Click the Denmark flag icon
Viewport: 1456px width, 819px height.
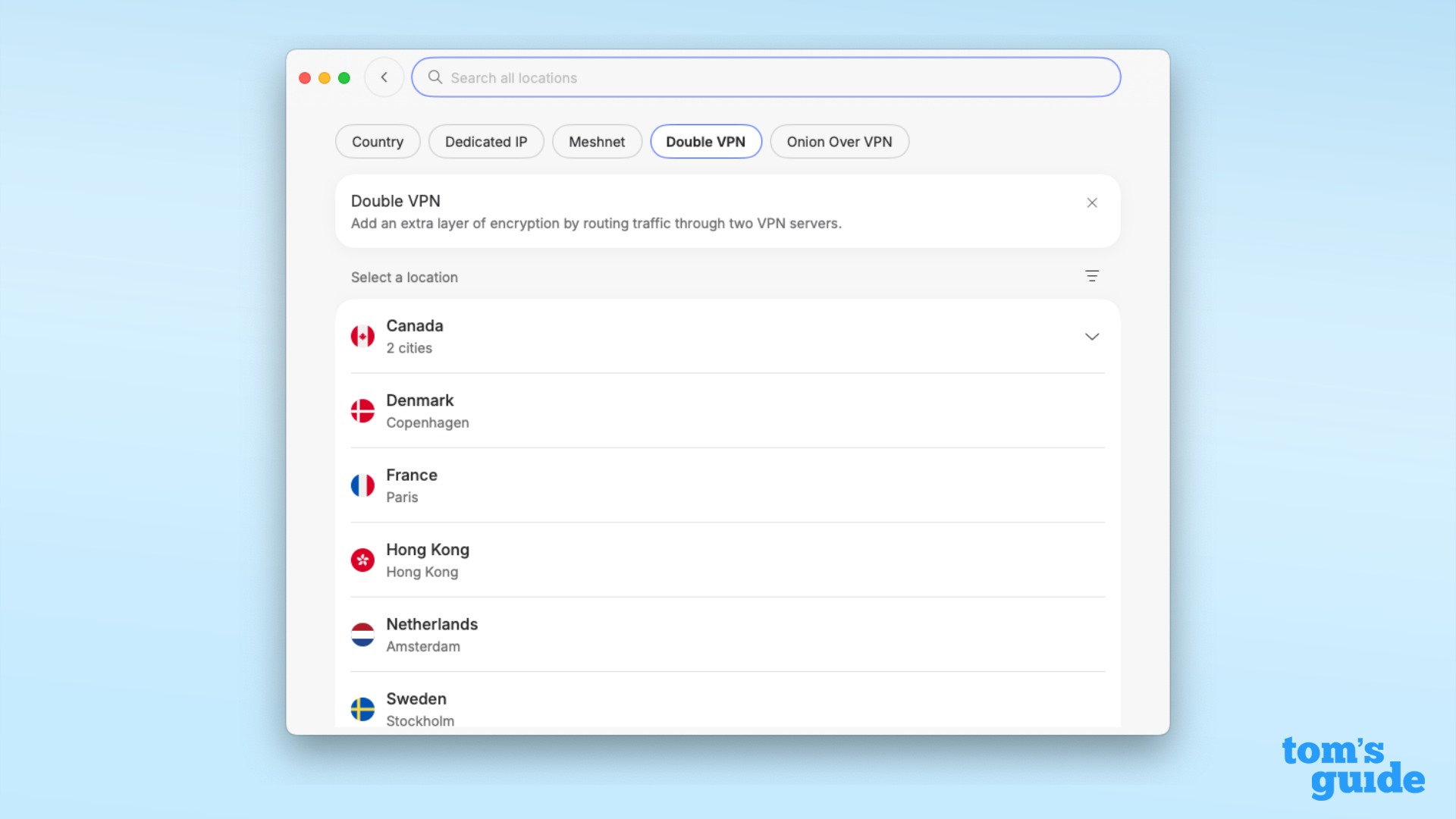tap(364, 410)
